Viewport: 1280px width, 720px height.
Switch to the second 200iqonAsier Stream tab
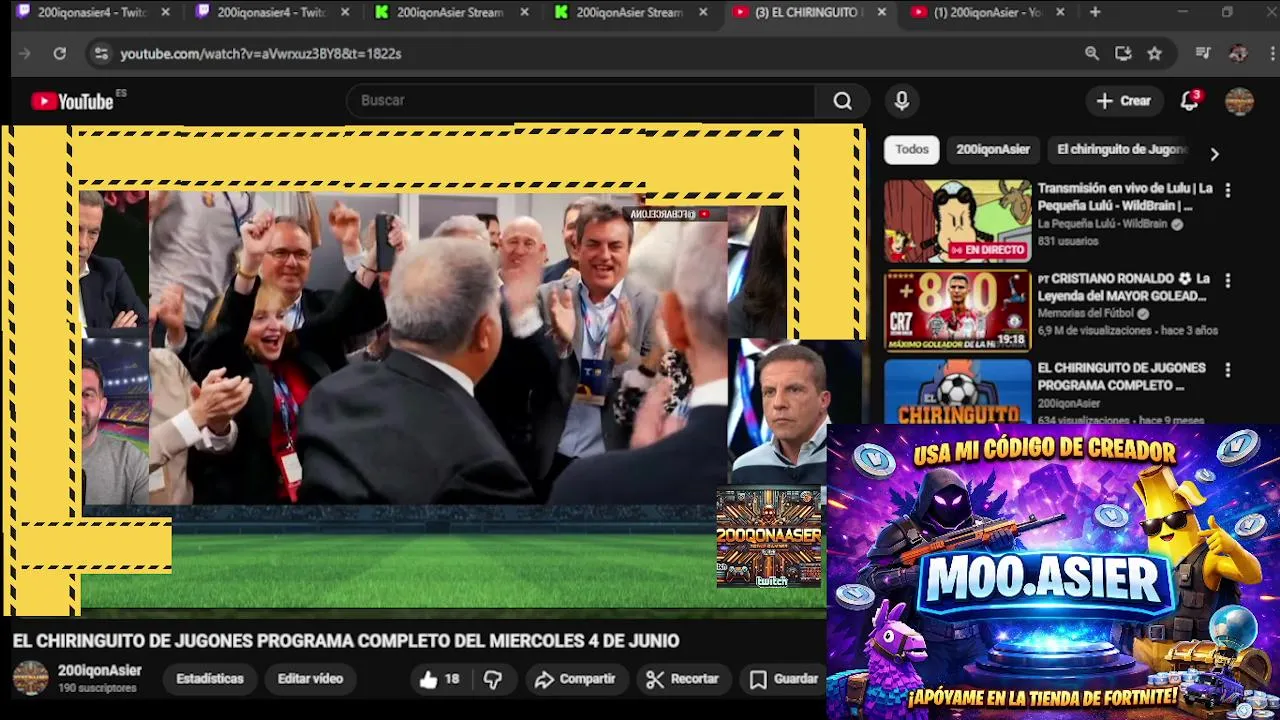coord(631,12)
